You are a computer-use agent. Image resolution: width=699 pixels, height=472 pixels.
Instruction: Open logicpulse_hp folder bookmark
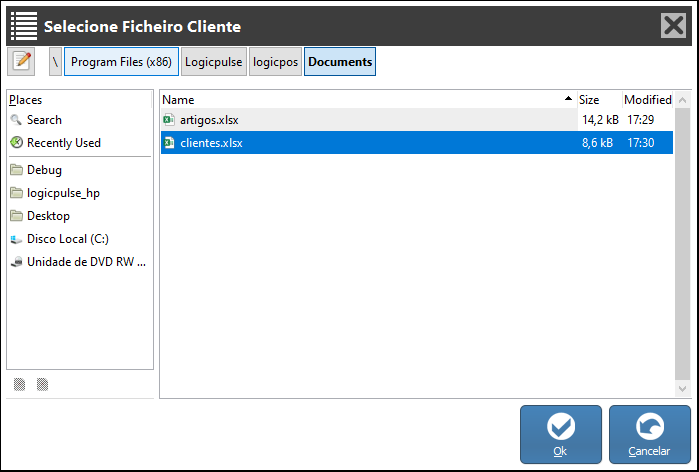point(63,193)
